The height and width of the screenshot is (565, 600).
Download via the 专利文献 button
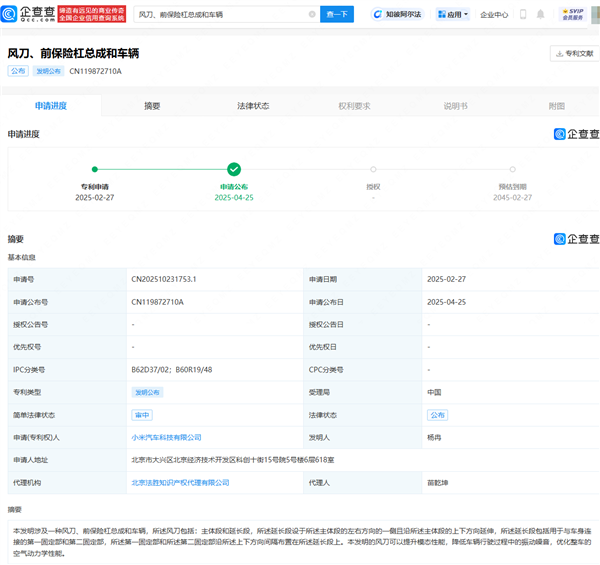(x=573, y=53)
